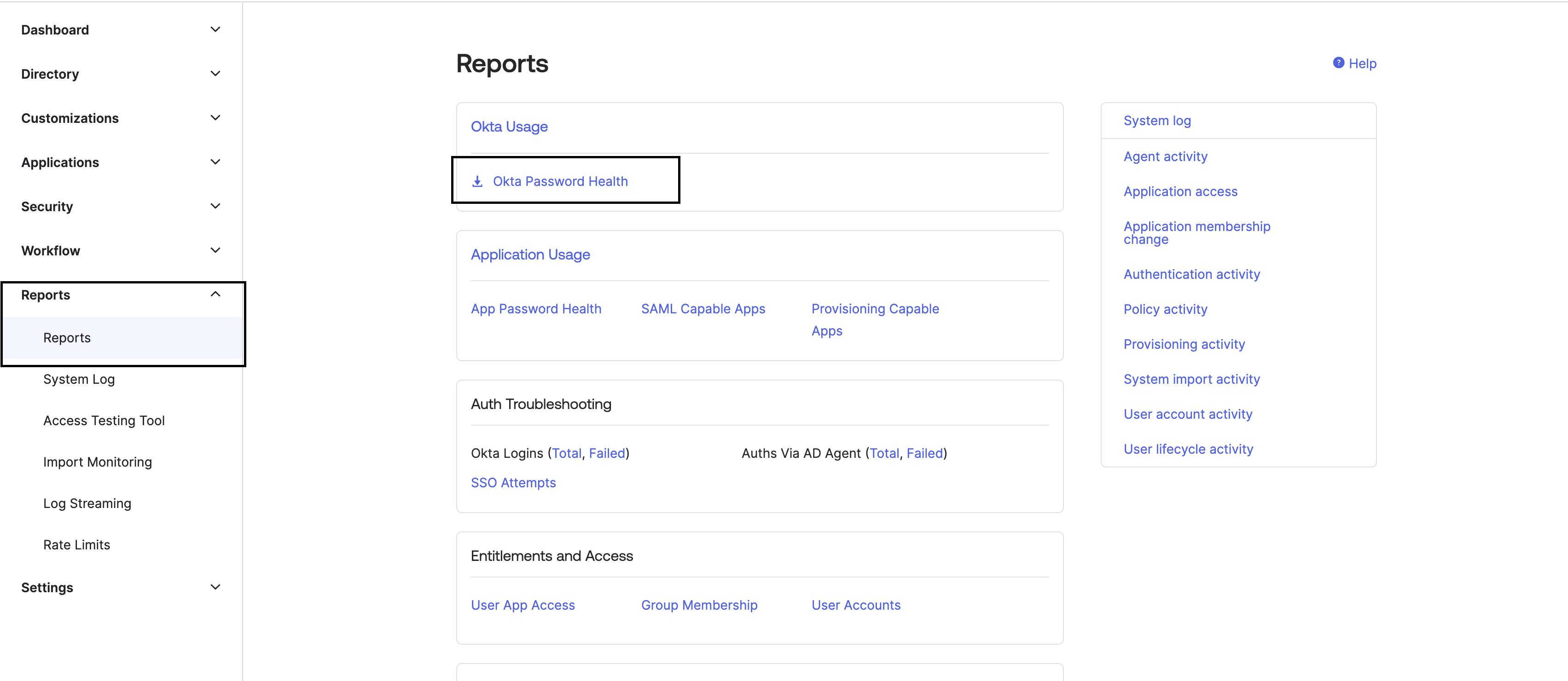
Task: Open the User Accounts report
Action: tap(856, 606)
